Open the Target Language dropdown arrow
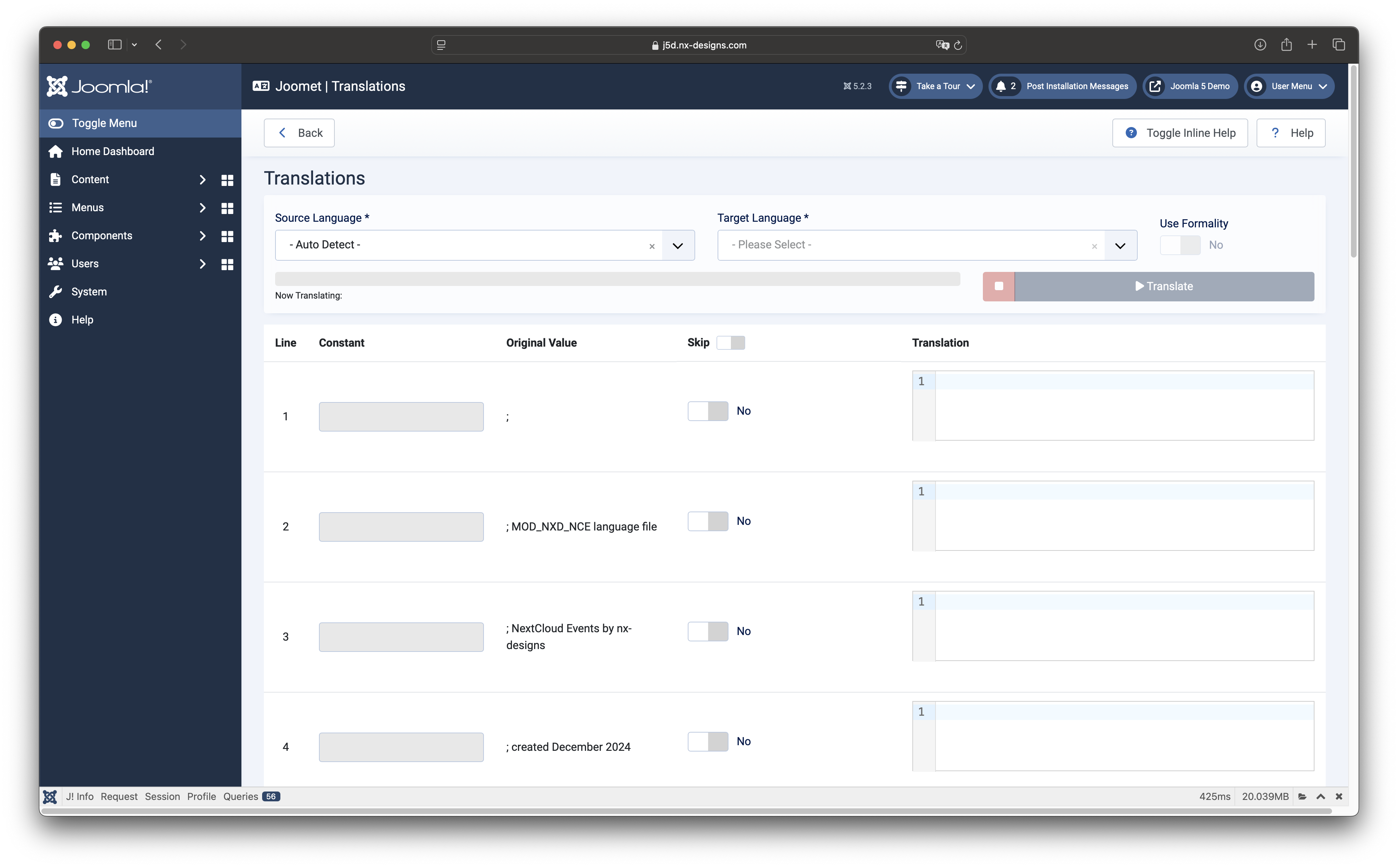 coord(1120,246)
